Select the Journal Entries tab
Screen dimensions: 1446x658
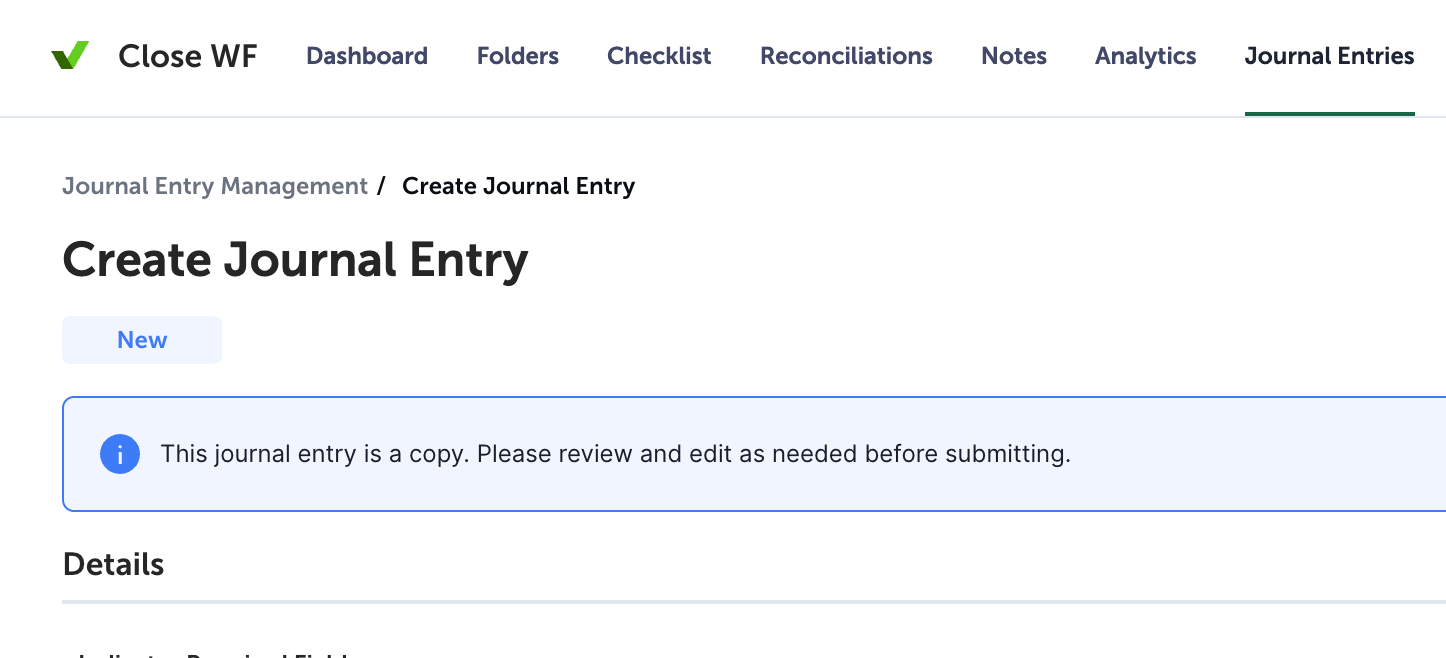[1329, 56]
